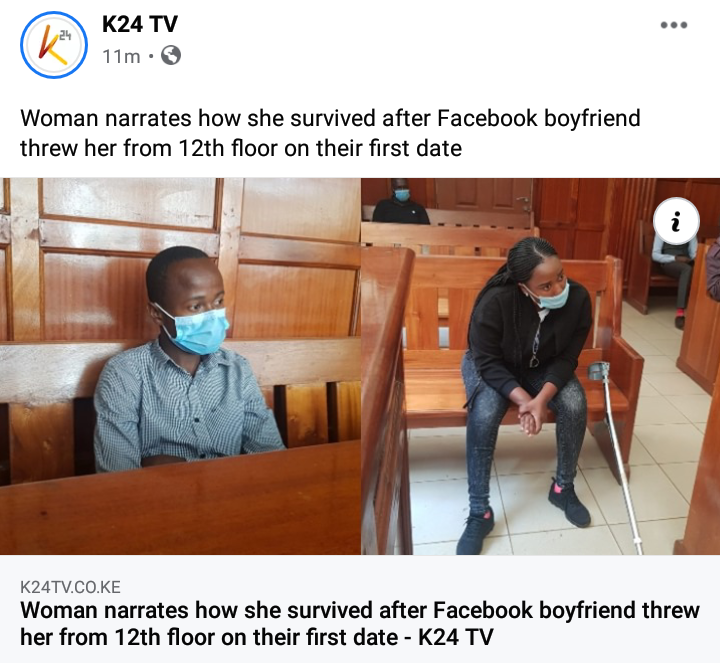Click the link preview card footer area
This screenshot has height=663, width=720.
click(x=360, y=609)
